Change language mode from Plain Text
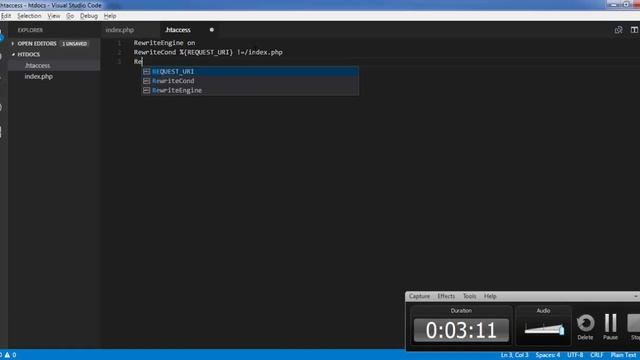Viewport: 640px width, 360px height. [x=623, y=355]
